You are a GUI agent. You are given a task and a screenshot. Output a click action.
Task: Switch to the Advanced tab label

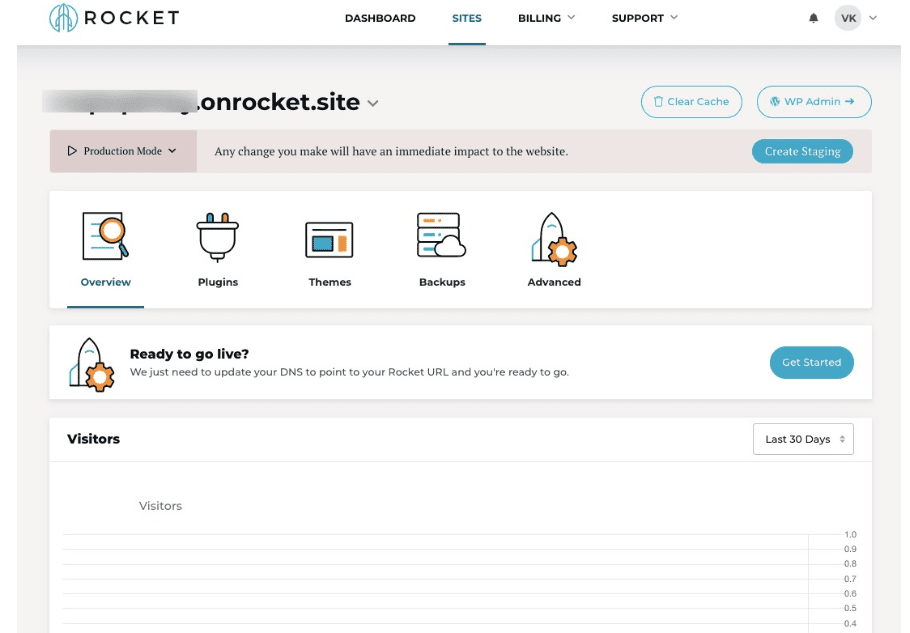click(x=554, y=282)
